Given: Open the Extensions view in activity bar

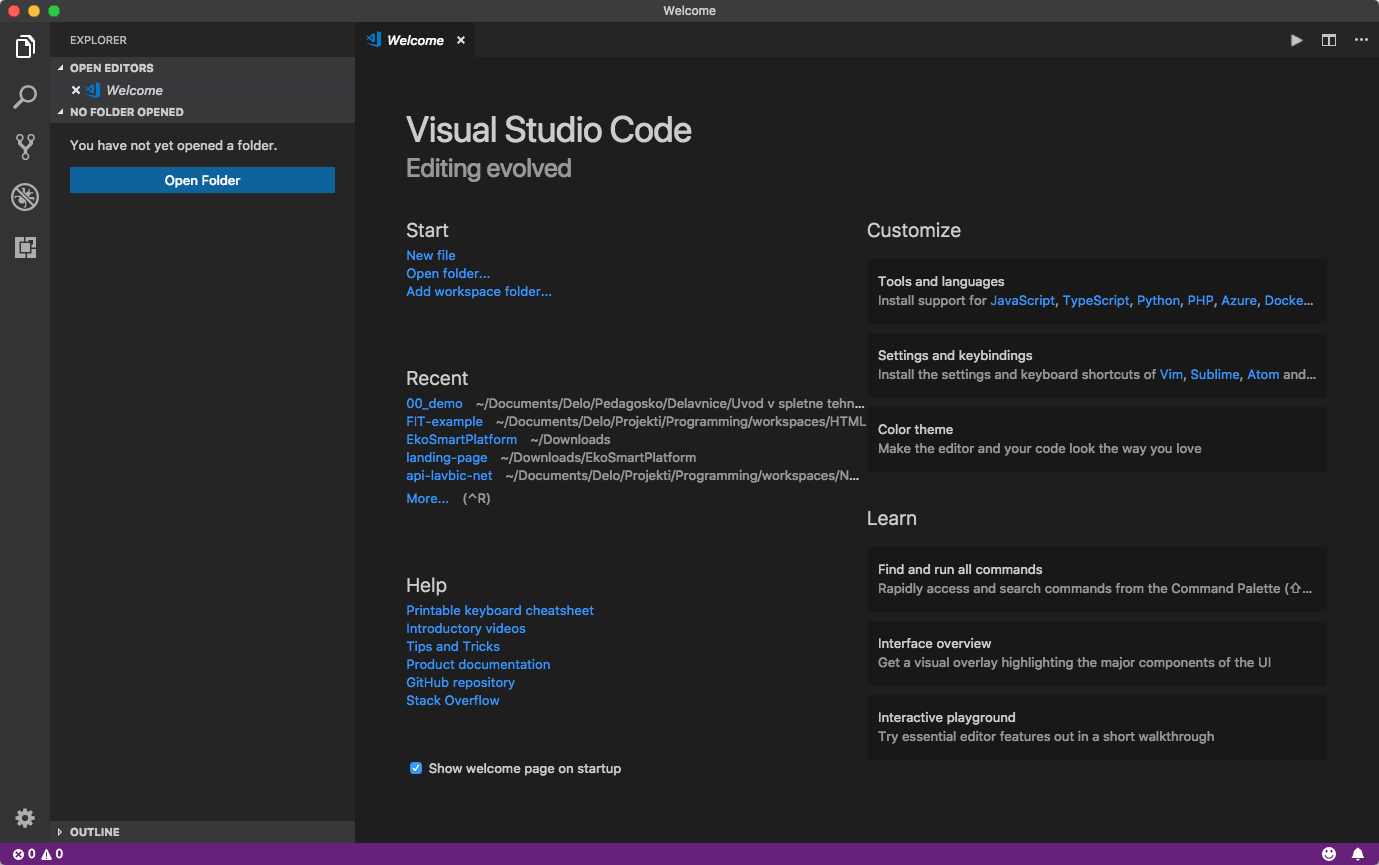Looking at the screenshot, I should coord(25,247).
